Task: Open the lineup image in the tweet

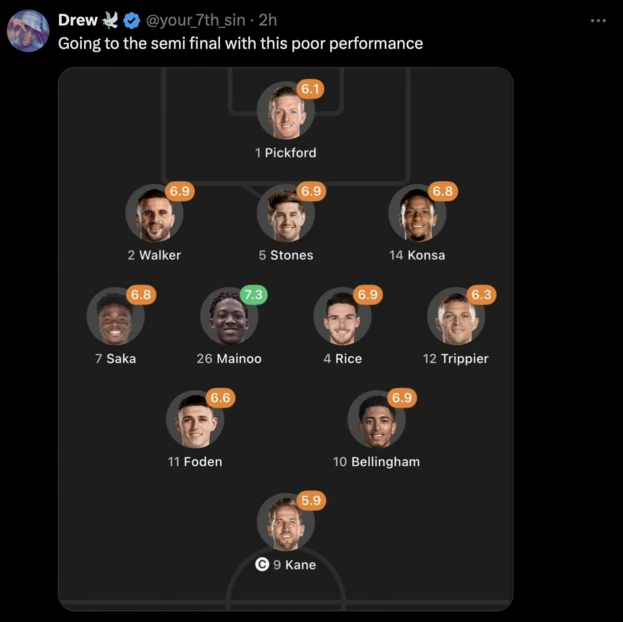Action: [285, 340]
